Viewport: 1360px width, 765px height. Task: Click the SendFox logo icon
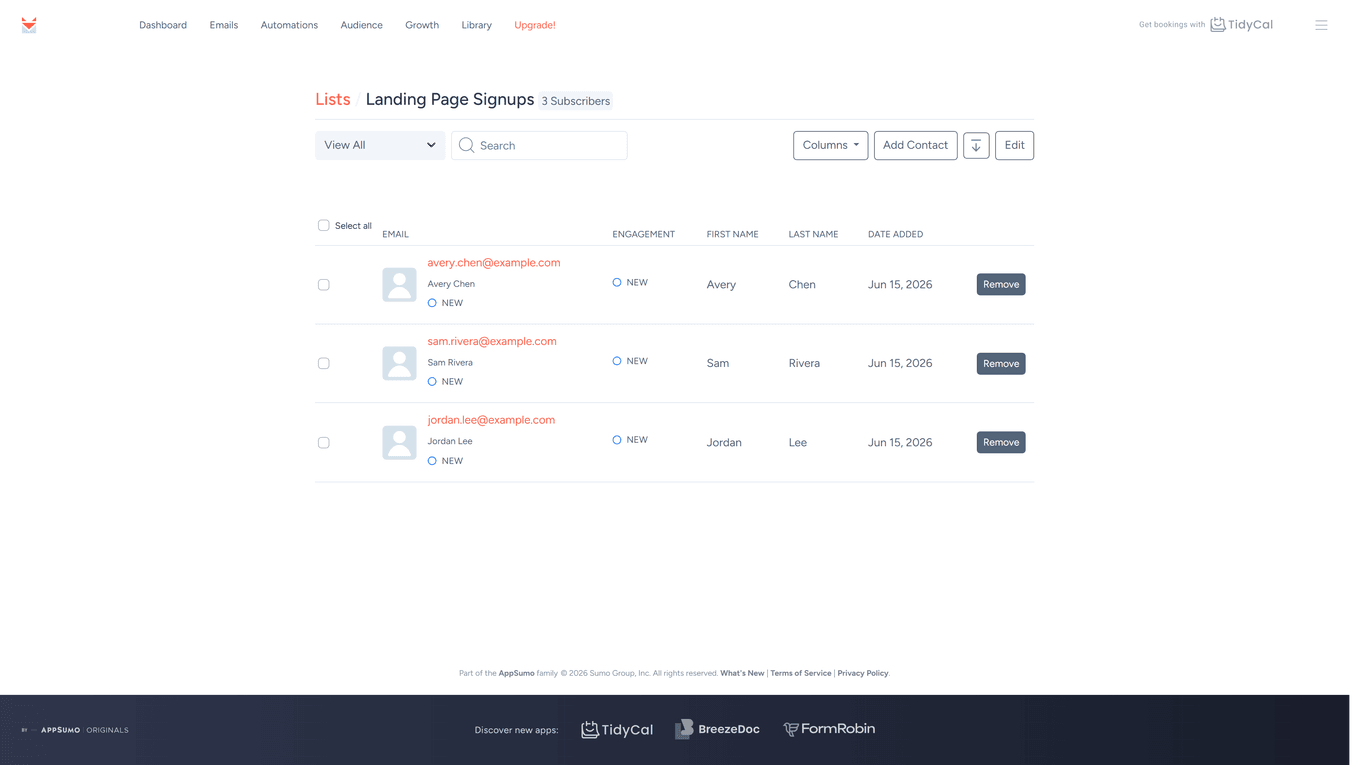(x=29, y=25)
